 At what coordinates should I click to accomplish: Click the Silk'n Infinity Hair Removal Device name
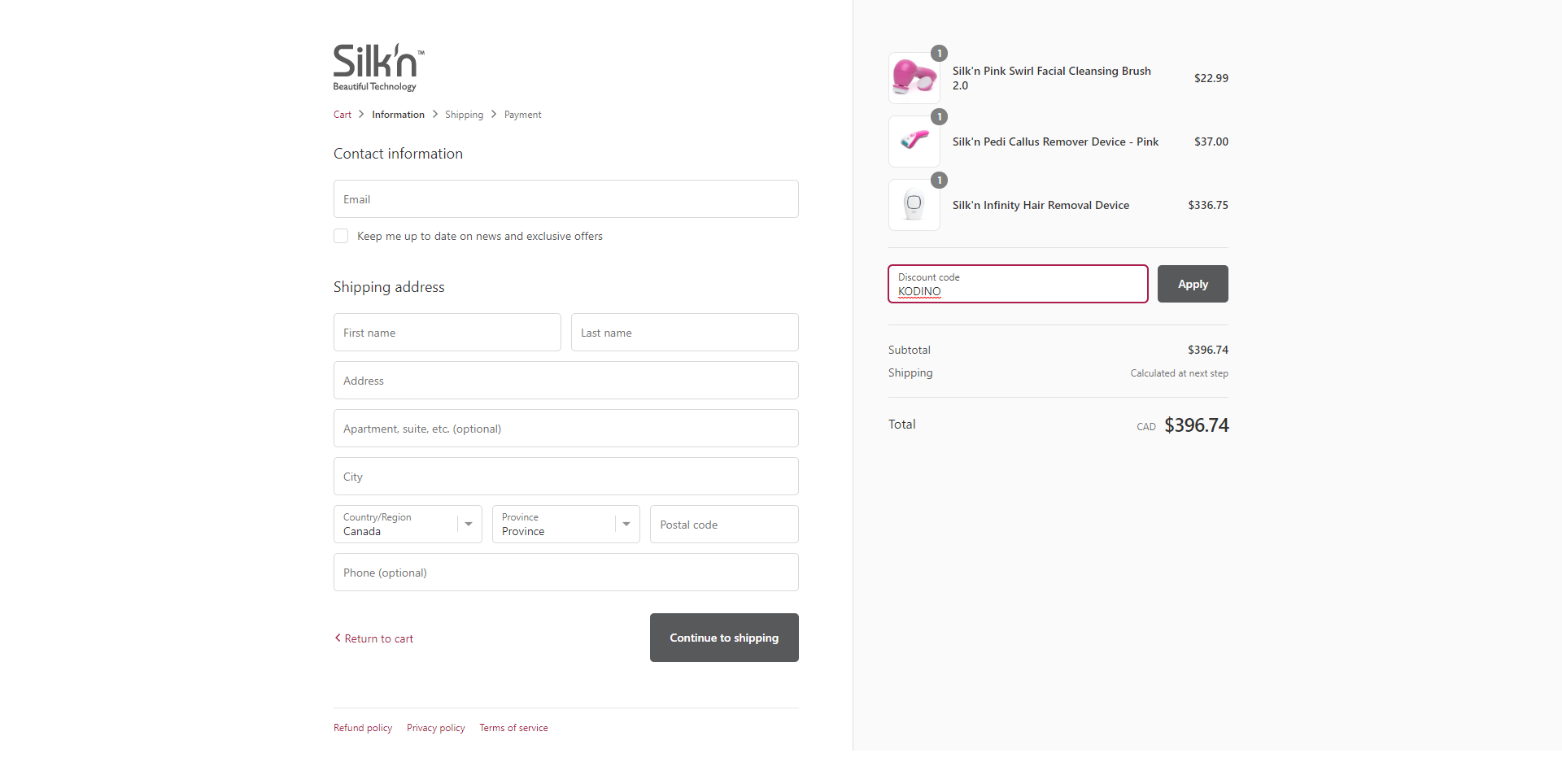pyautogui.click(x=1041, y=205)
